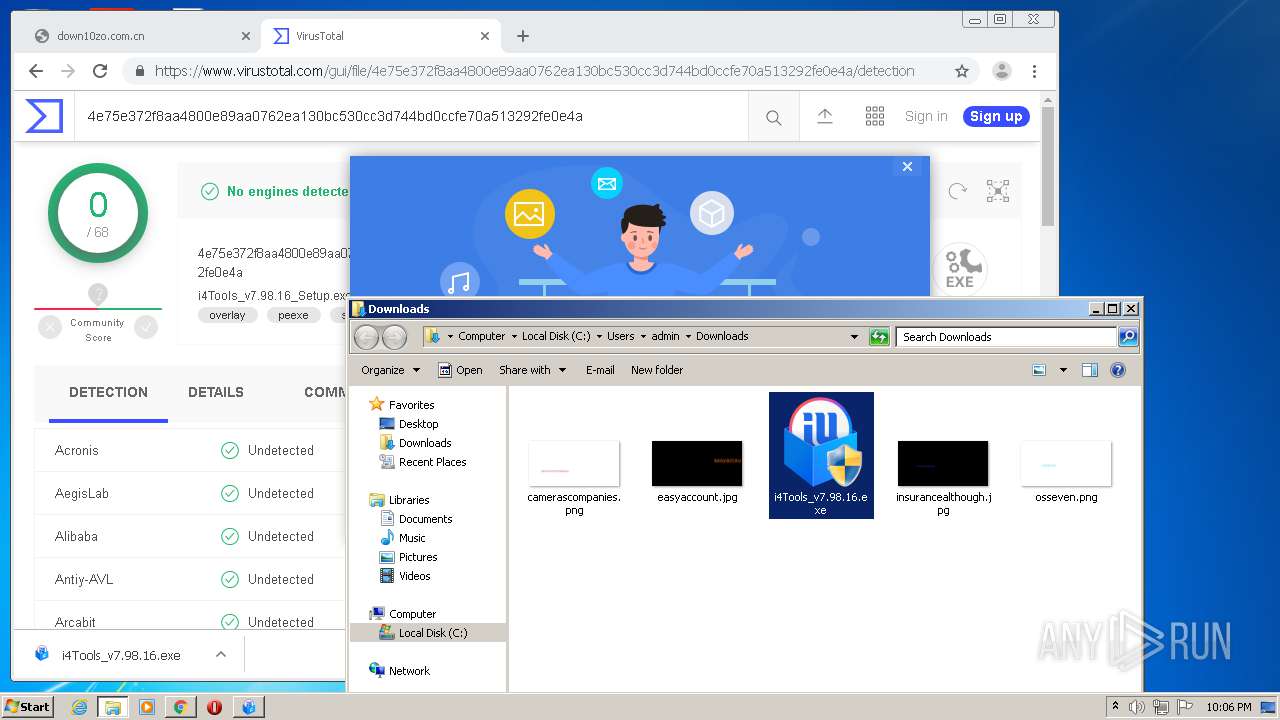This screenshot has height=720, width=1280.
Task: Click the 'overlay' tag
Action: point(227,315)
